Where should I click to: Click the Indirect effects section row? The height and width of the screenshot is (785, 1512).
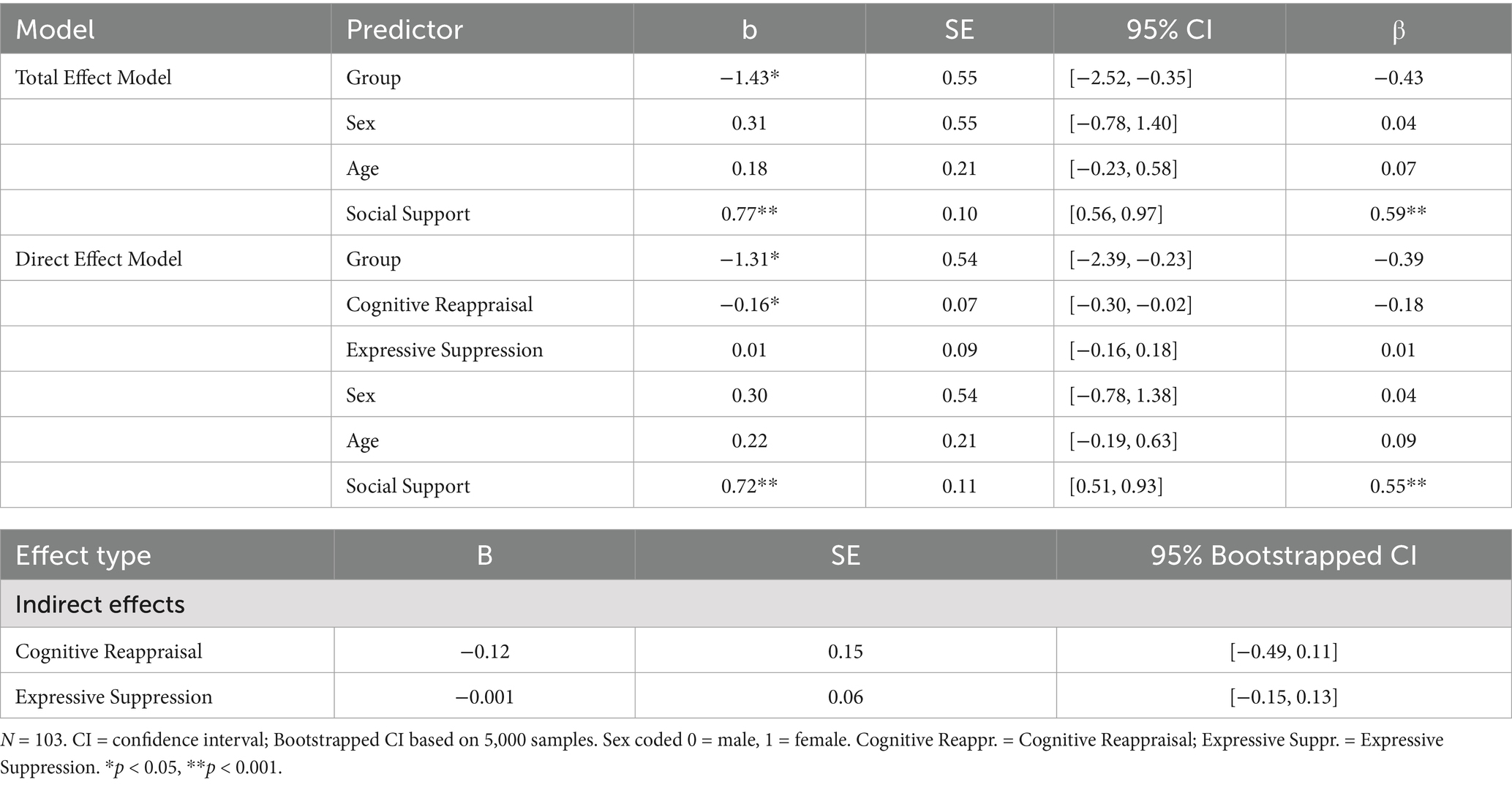tap(756, 604)
